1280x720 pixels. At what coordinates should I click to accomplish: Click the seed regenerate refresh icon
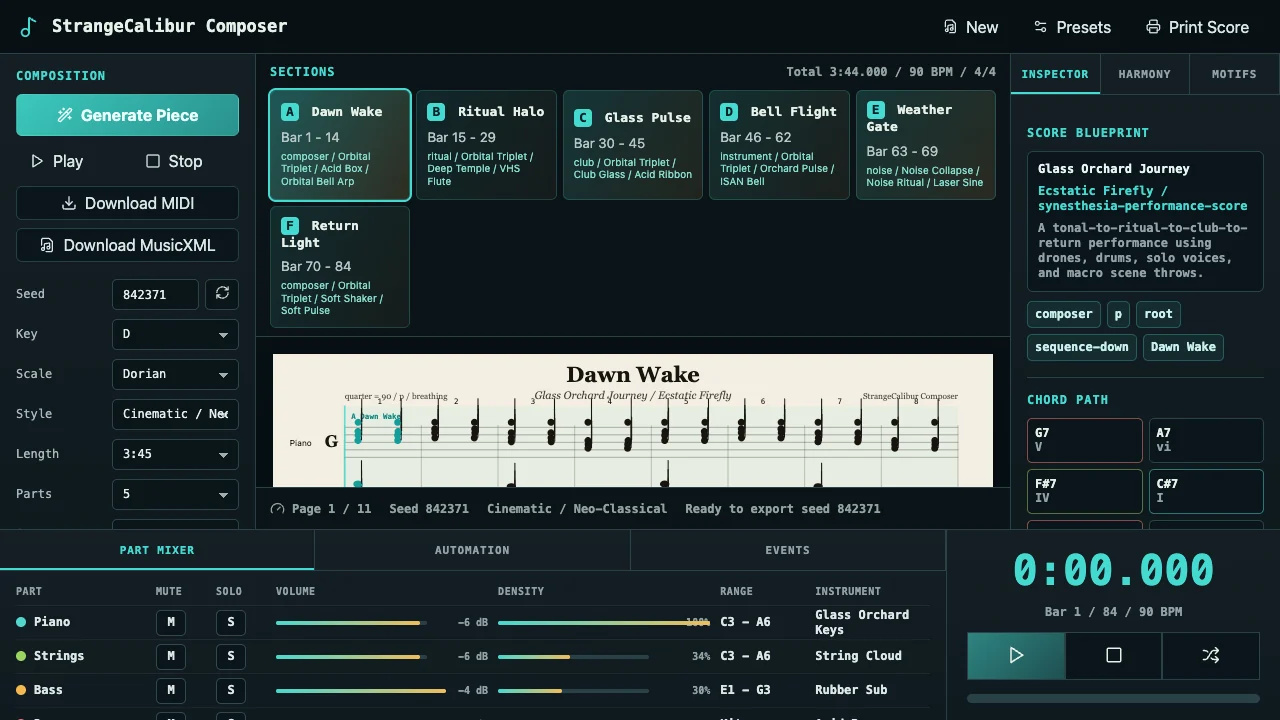222,294
